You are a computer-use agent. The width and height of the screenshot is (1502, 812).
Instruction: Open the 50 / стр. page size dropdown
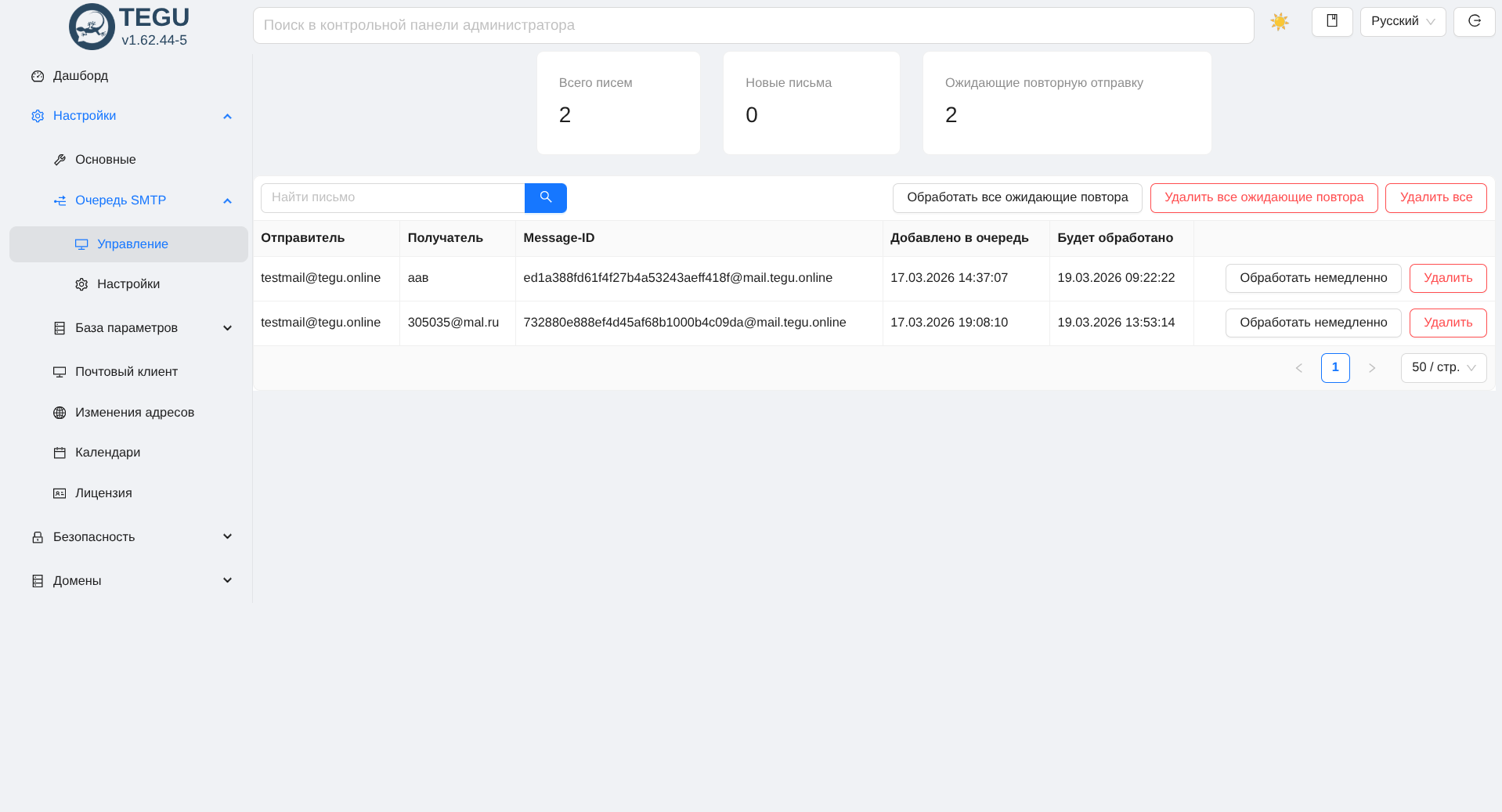1442,368
